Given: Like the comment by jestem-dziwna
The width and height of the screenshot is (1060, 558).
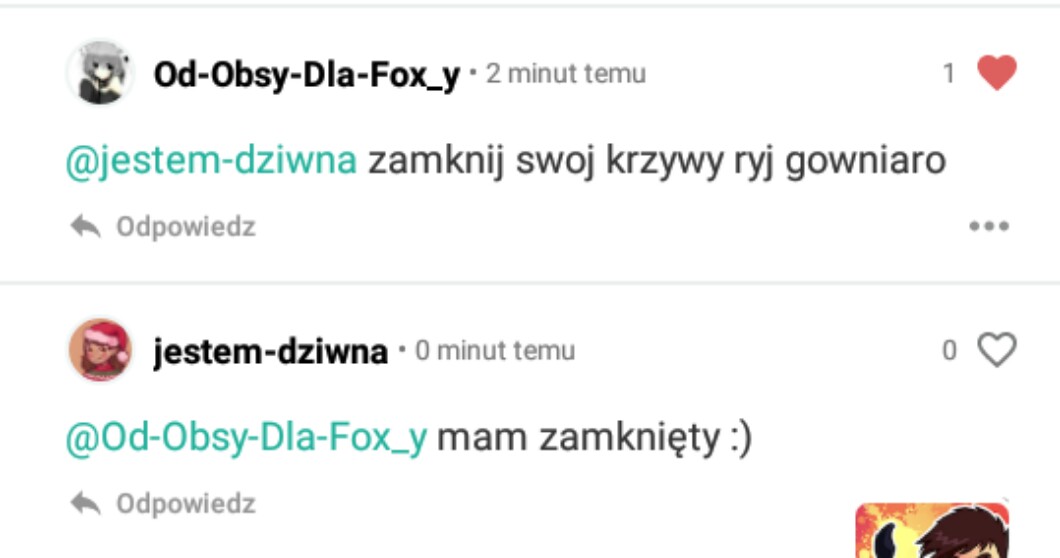Looking at the screenshot, I should coord(996,350).
